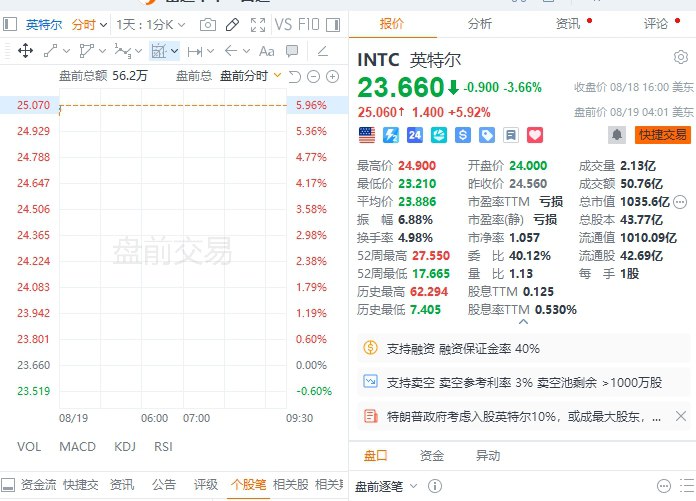696x501 pixels.
Task: Click the blue tag label icon
Action: click(487, 135)
